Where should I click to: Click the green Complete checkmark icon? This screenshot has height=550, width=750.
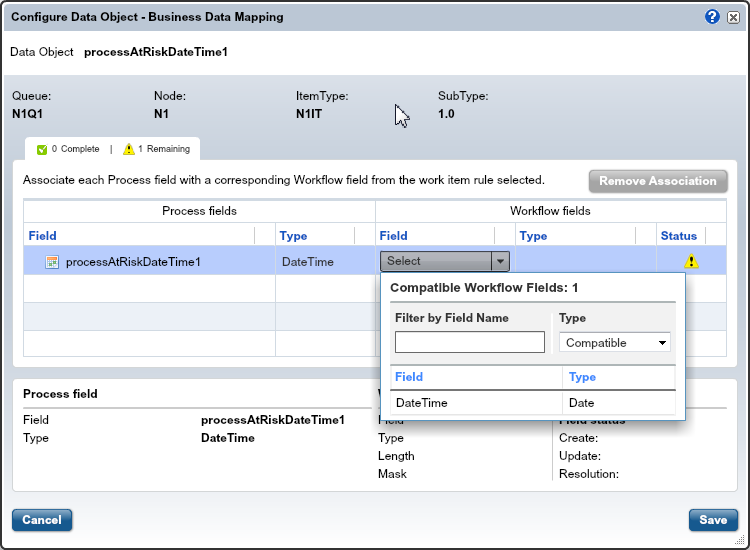tap(42, 150)
